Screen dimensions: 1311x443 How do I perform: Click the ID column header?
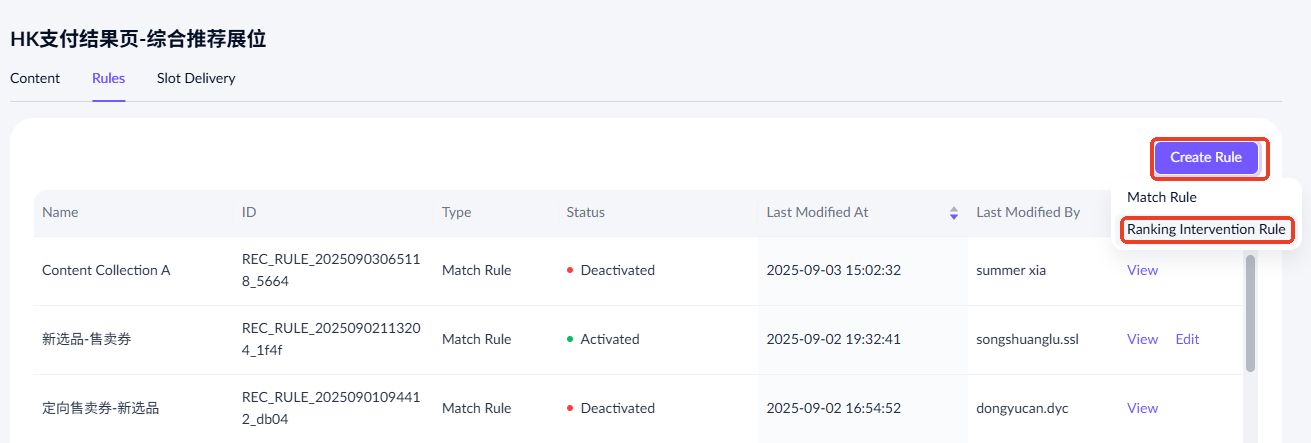click(x=250, y=213)
